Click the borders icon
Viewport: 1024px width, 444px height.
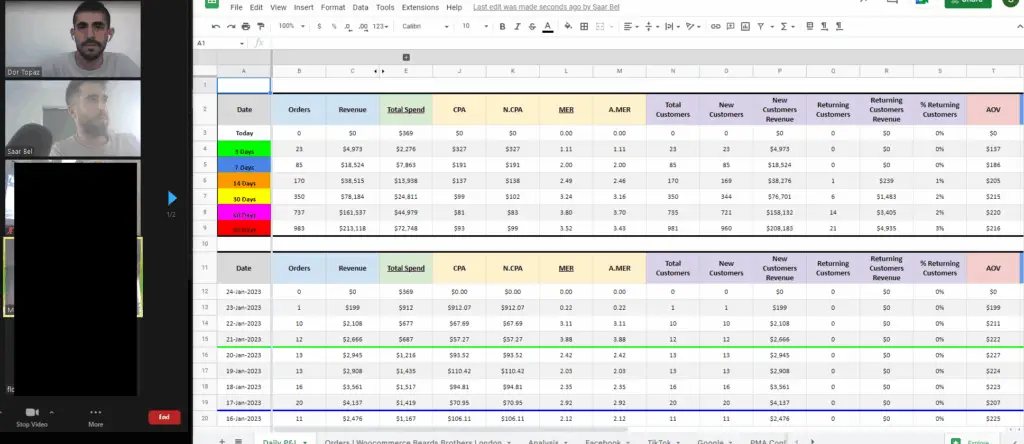point(584,26)
